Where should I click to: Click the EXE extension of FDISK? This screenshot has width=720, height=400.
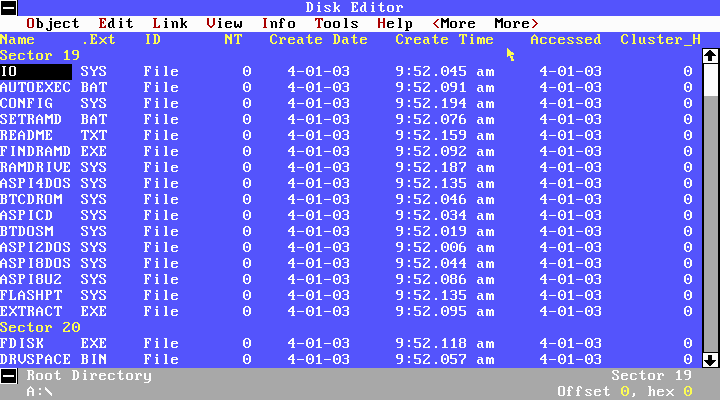pyautogui.click(x=94, y=344)
